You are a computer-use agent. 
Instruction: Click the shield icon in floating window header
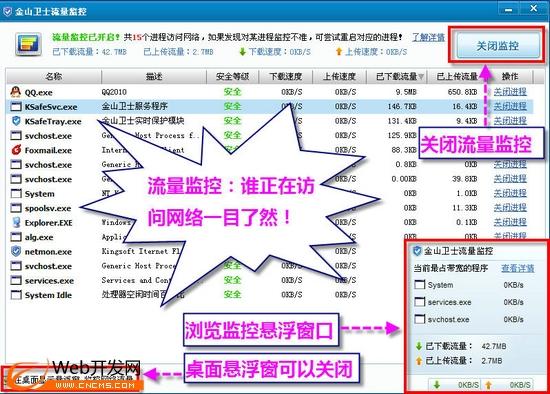[417, 251]
